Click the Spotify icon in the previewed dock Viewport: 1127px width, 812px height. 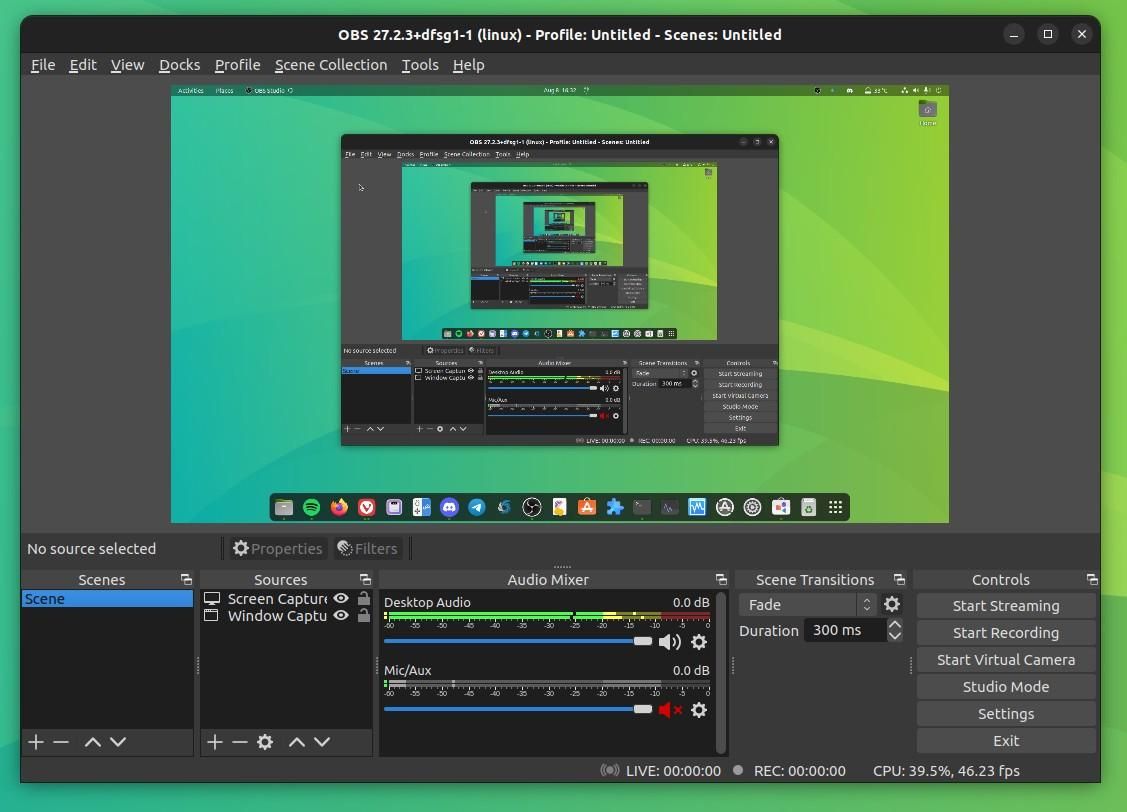tap(311, 507)
